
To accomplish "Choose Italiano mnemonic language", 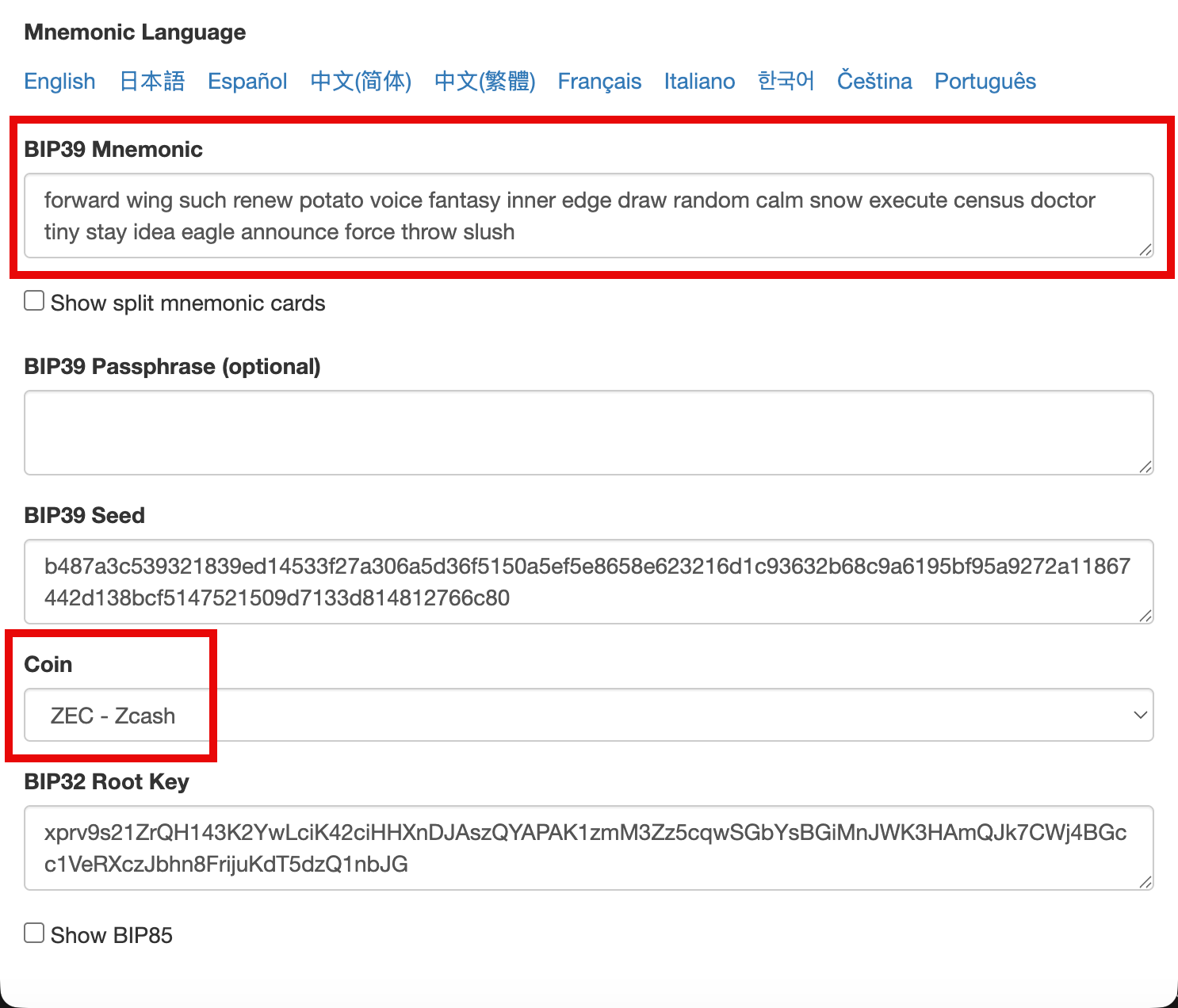I will pos(699,82).
